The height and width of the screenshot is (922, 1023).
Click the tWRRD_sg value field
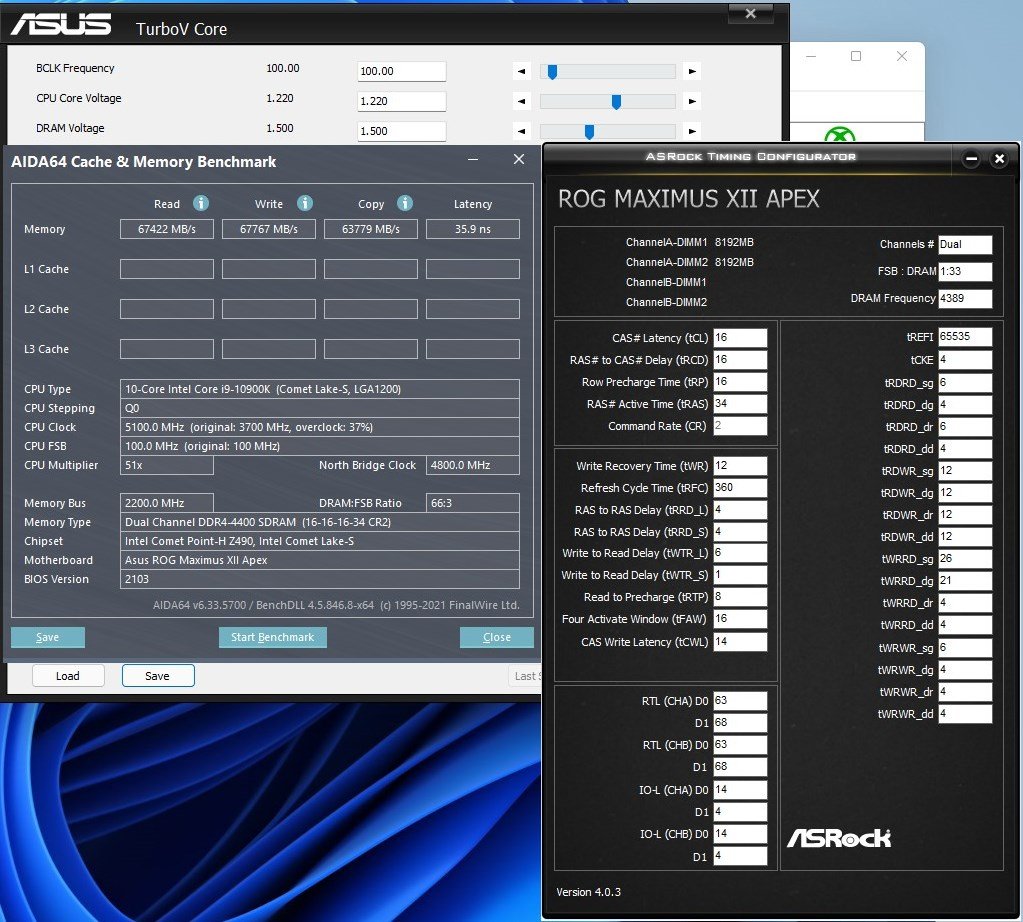[965, 559]
